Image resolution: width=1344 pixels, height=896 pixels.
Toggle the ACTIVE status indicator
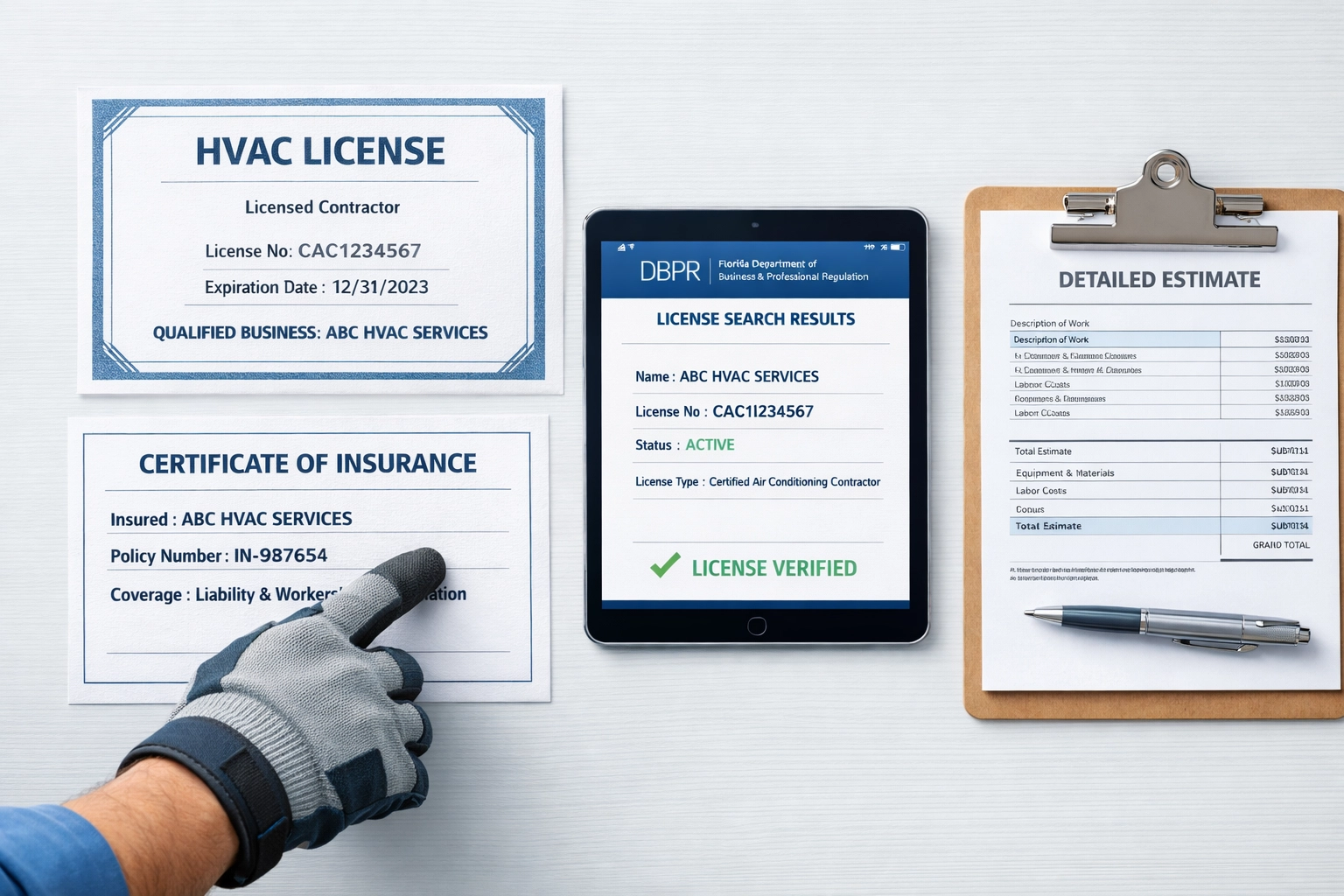[x=710, y=444]
